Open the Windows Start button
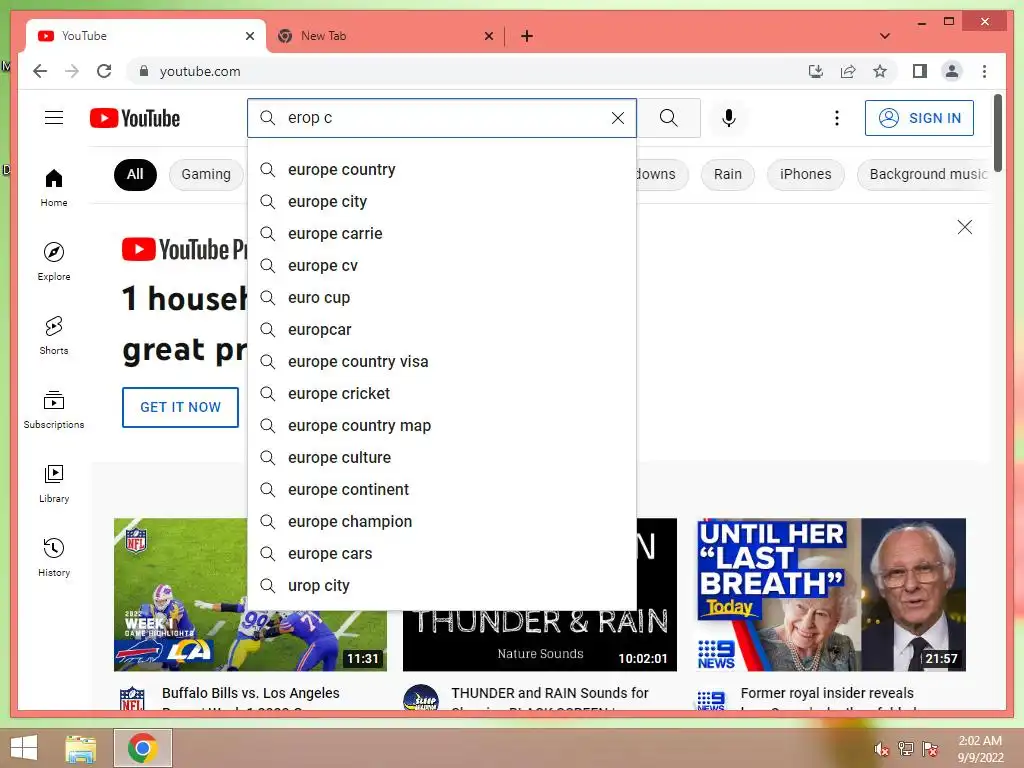 click(x=24, y=748)
